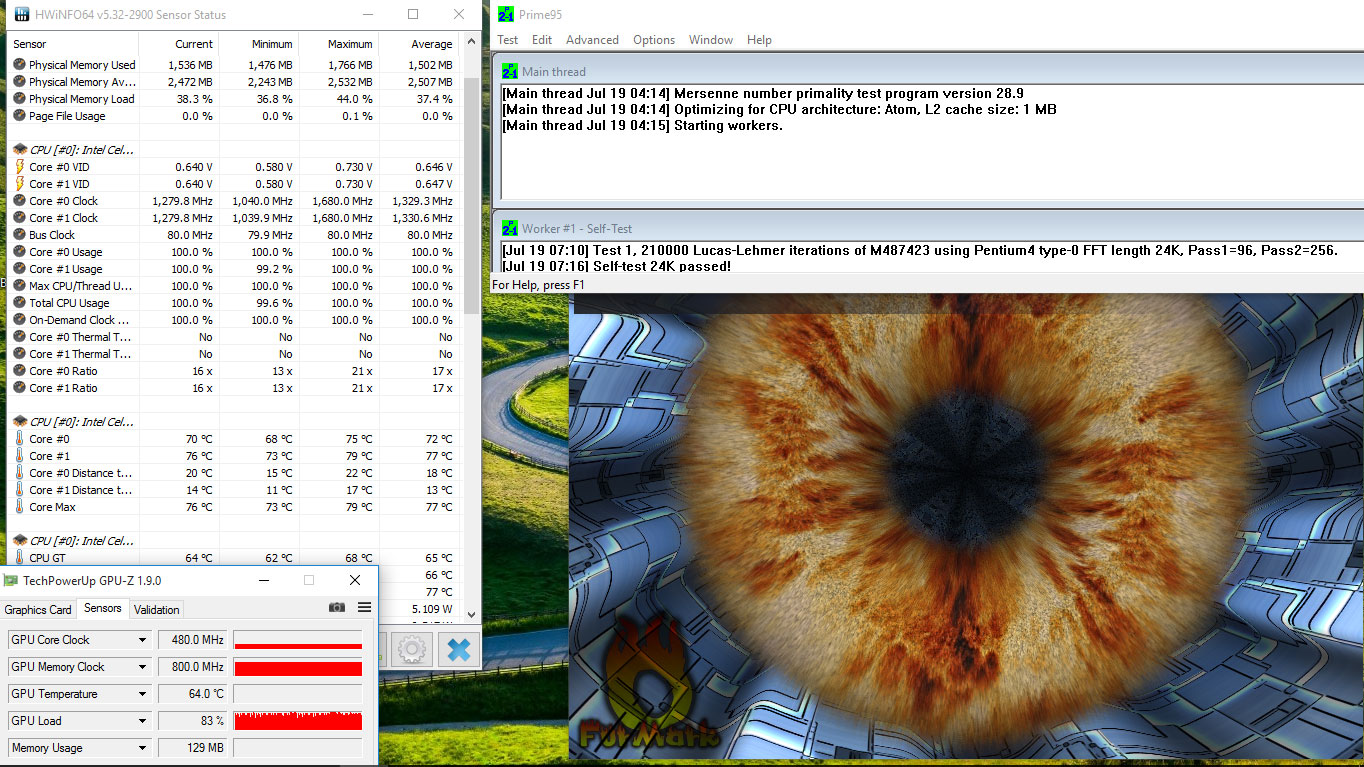Click the icon beside Physical Memory Used

coord(19,65)
